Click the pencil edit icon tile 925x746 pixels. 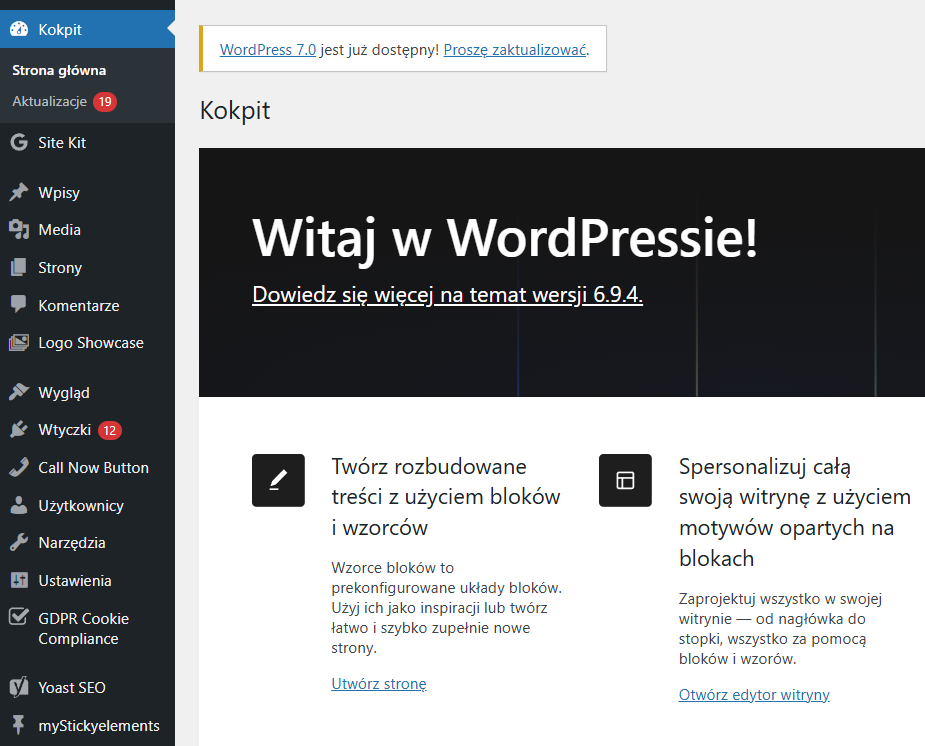coord(278,480)
